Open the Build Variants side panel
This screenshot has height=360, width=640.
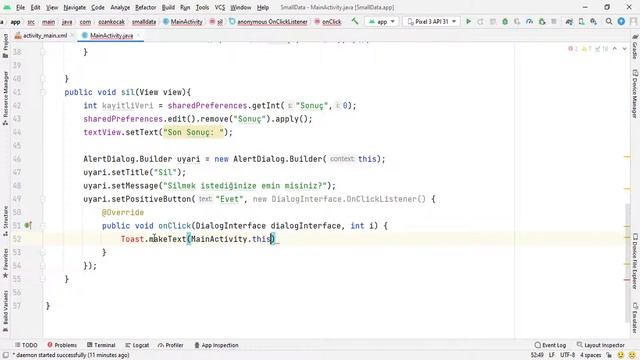click(5, 311)
